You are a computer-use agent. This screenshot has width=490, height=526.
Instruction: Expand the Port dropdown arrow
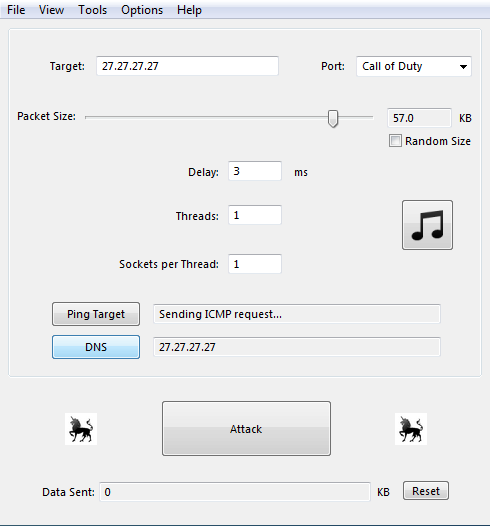[x=463, y=66]
